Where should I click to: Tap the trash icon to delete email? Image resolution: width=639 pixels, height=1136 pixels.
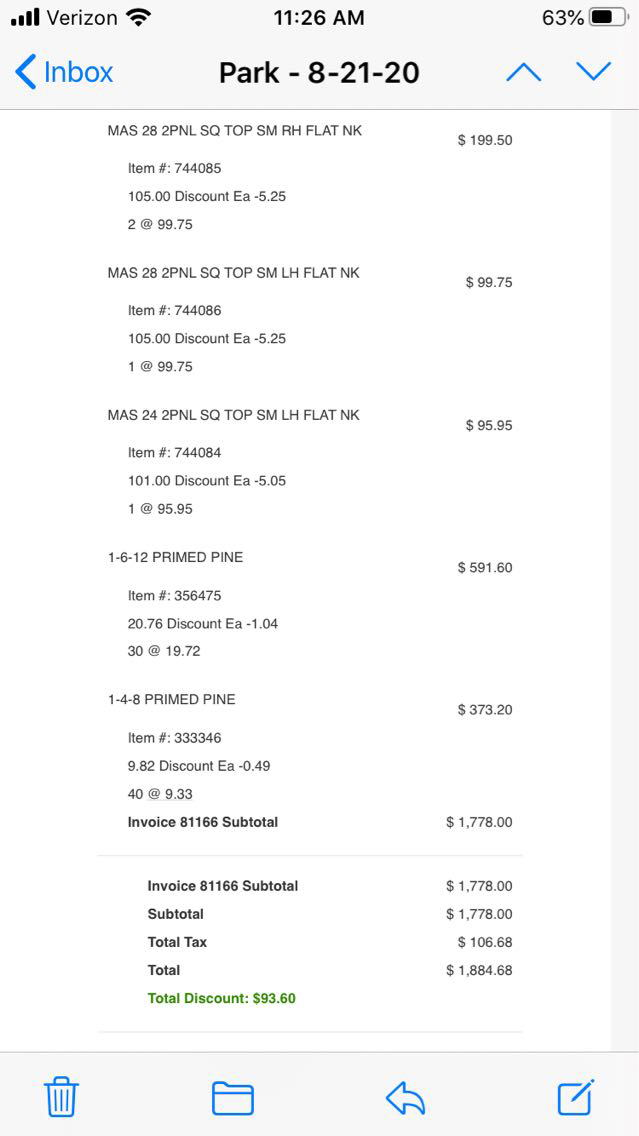(x=62, y=1097)
